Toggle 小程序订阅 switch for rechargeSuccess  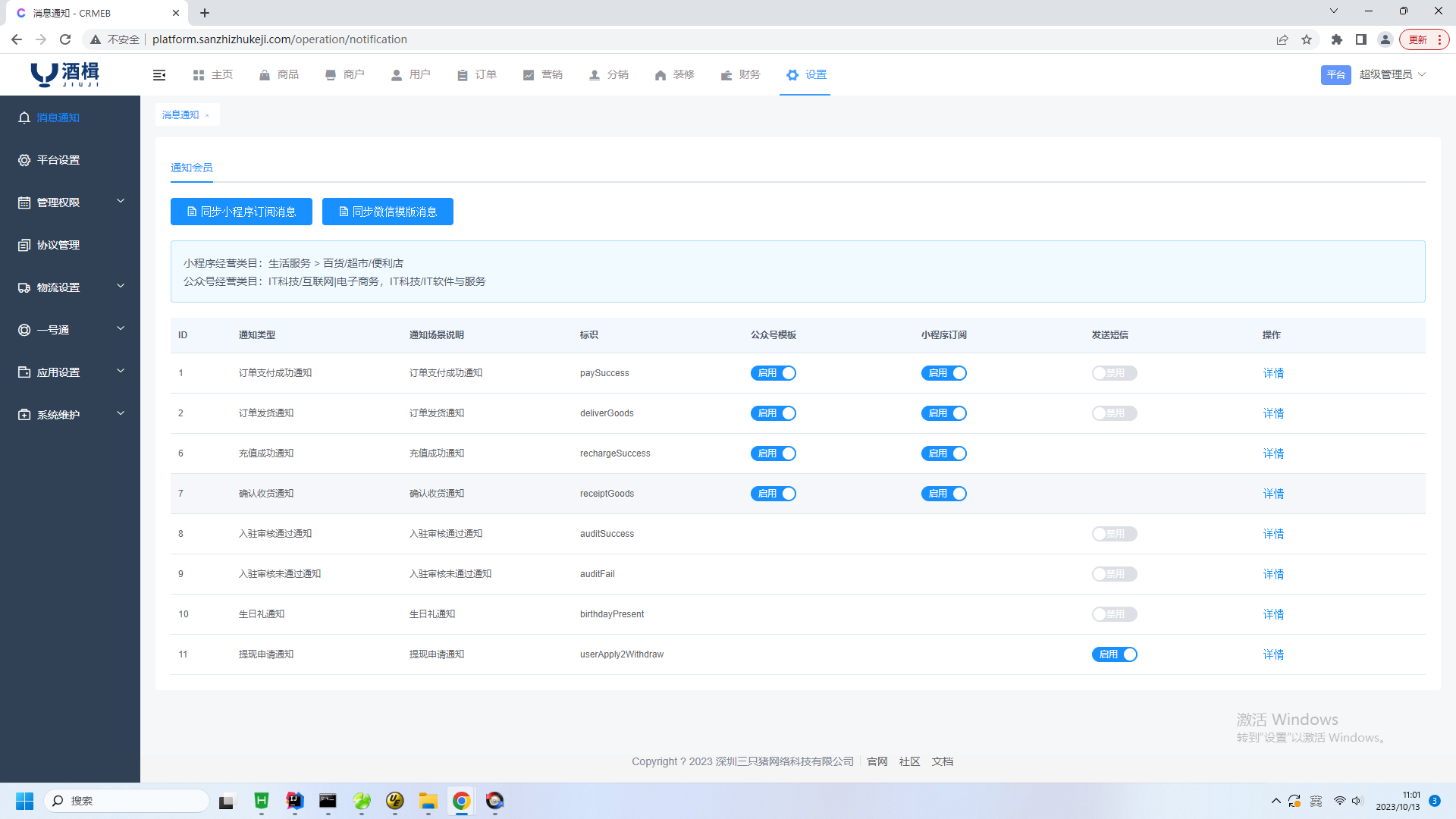(944, 453)
